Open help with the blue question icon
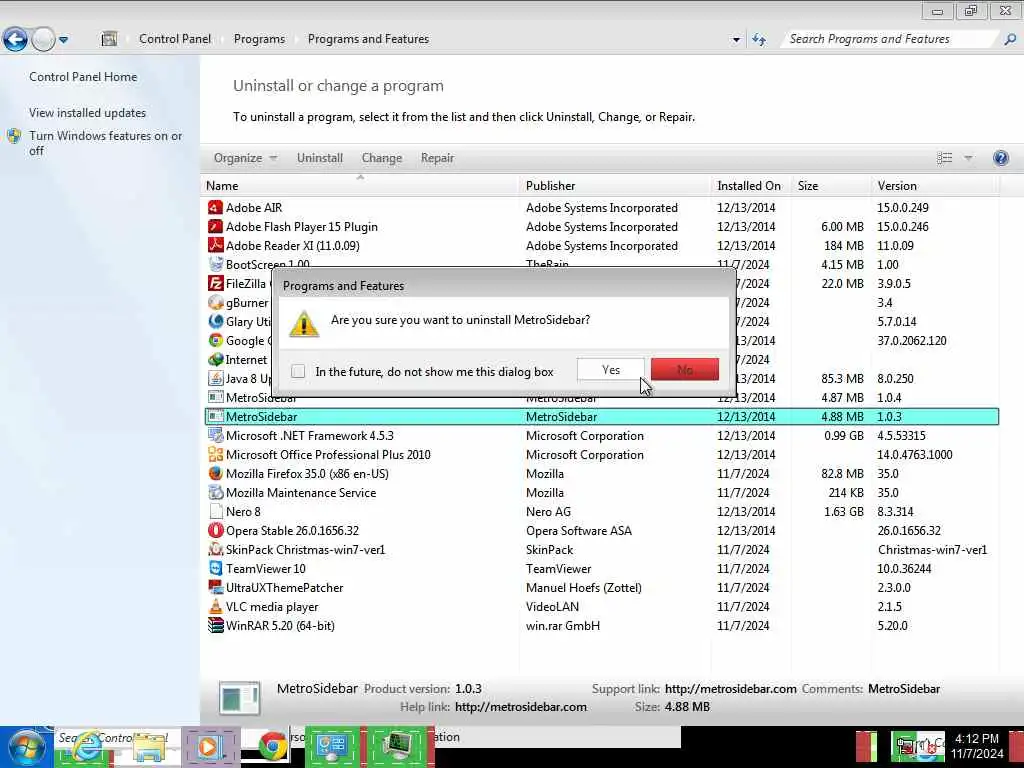Screen dimensions: 1024x768 coord(1000,158)
